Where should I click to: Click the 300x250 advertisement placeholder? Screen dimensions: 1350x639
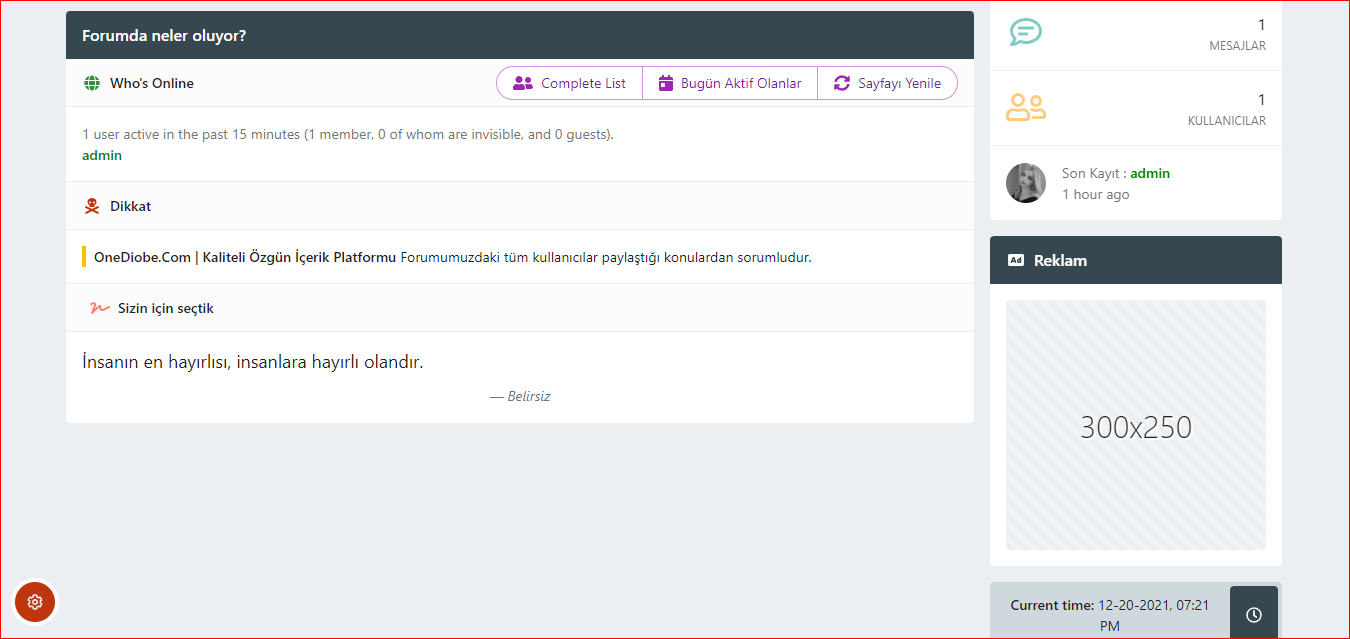pos(1135,425)
